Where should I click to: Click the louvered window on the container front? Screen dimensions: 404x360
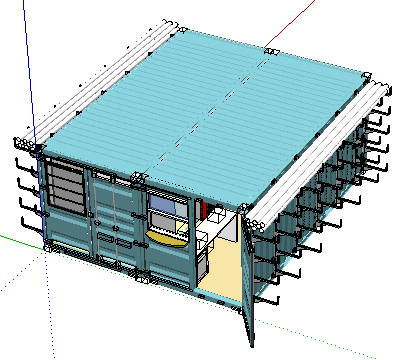click(x=66, y=187)
